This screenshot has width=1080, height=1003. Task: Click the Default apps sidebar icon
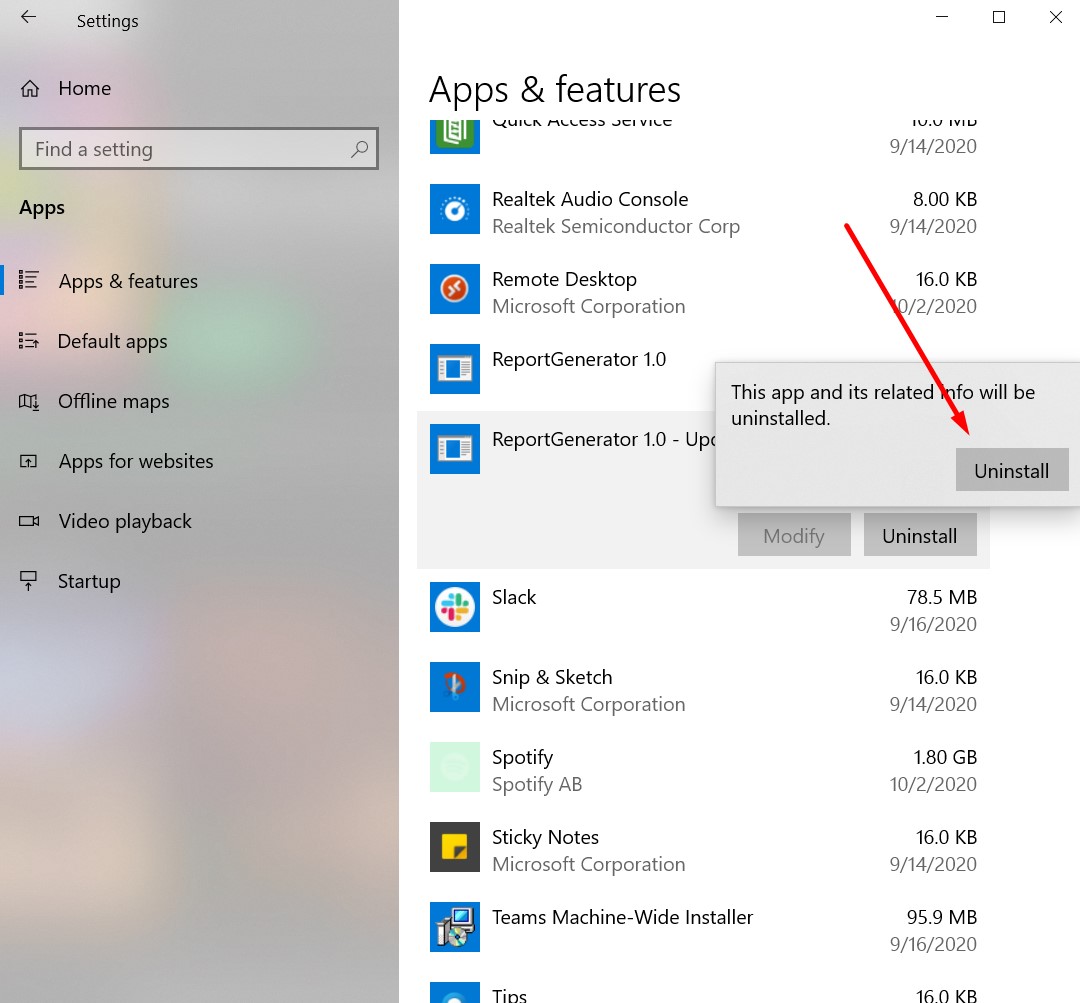point(28,341)
